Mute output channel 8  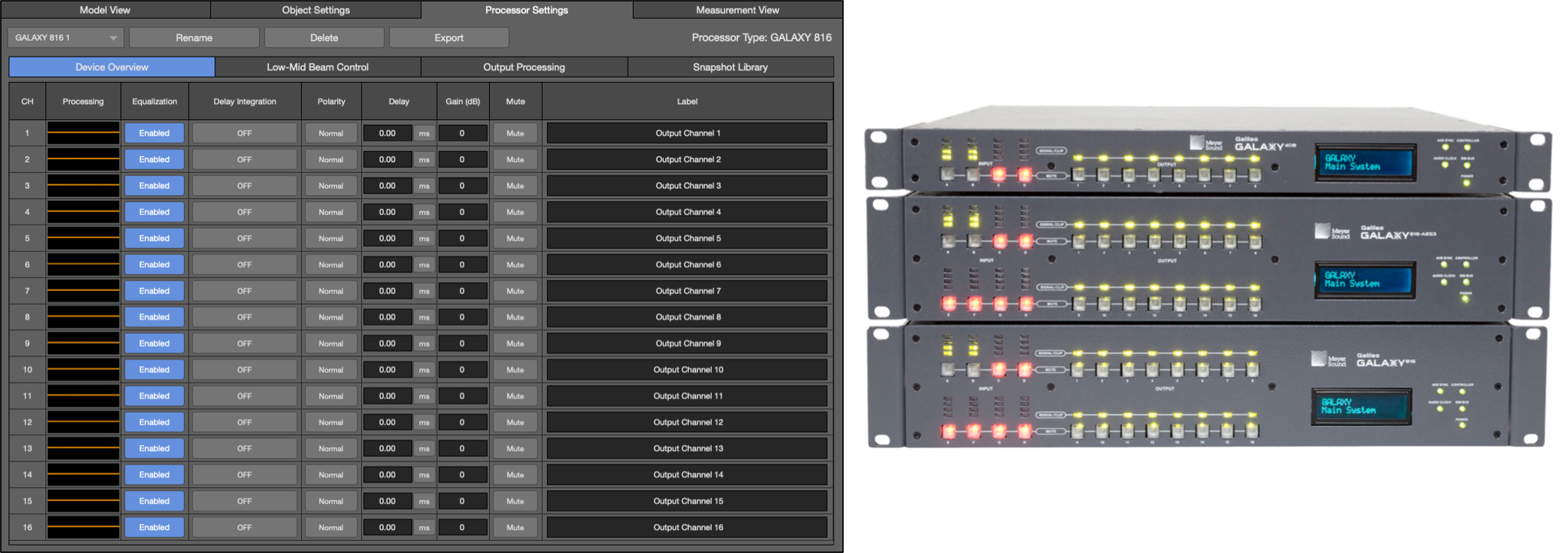[x=515, y=317]
